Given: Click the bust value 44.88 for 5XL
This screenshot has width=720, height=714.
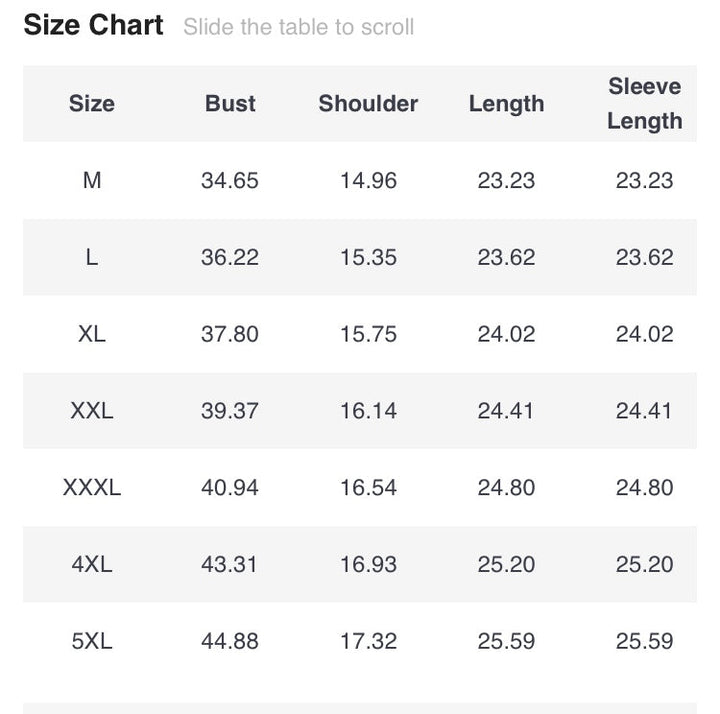Looking at the screenshot, I should [230, 641].
